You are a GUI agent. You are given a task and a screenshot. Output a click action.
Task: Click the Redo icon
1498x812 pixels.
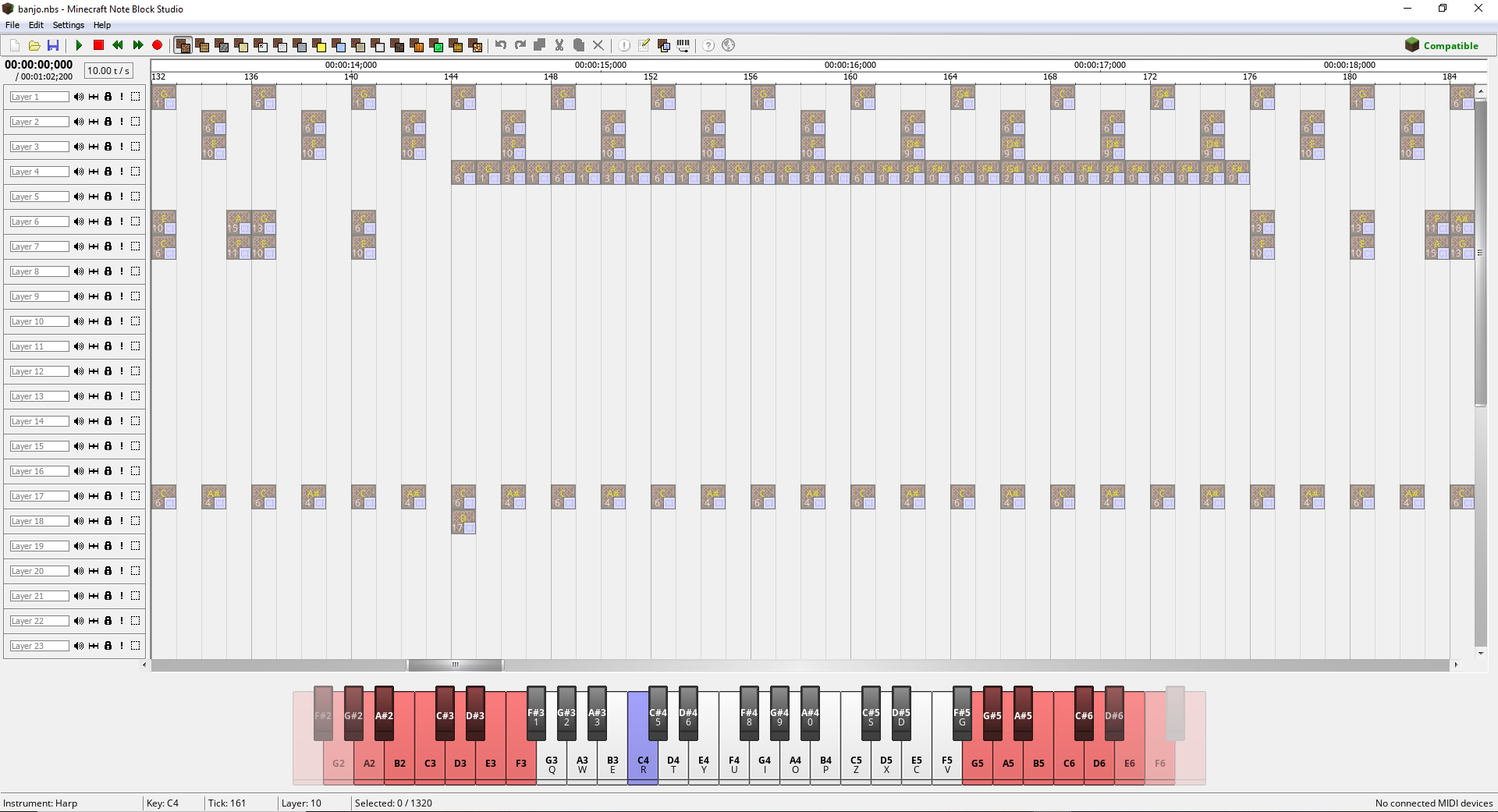pos(520,45)
